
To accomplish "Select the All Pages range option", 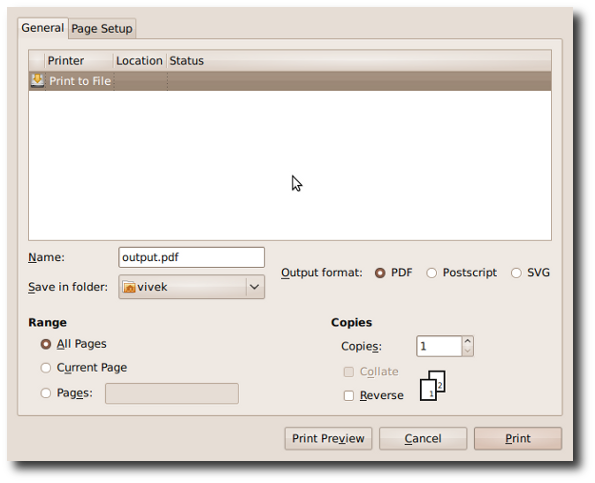I will tap(46, 344).
